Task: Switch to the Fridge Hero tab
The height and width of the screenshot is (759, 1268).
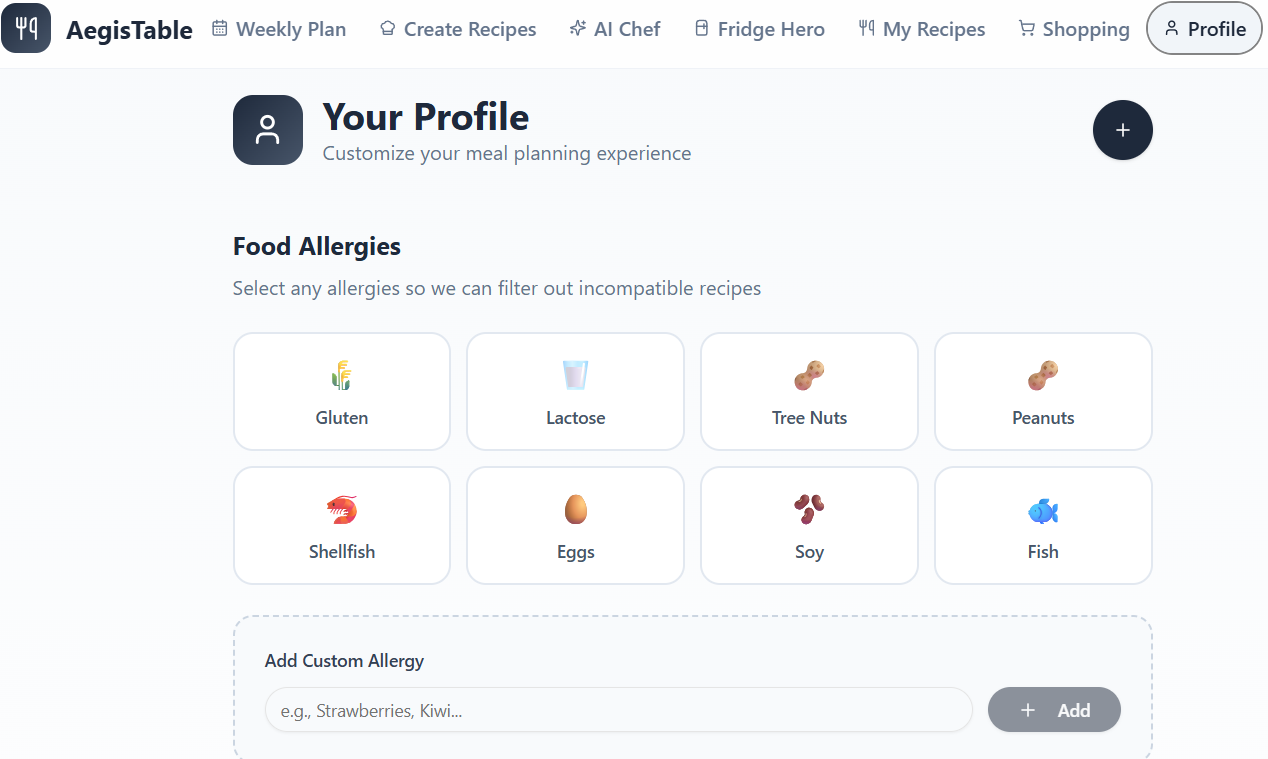Action: [x=760, y=29]
